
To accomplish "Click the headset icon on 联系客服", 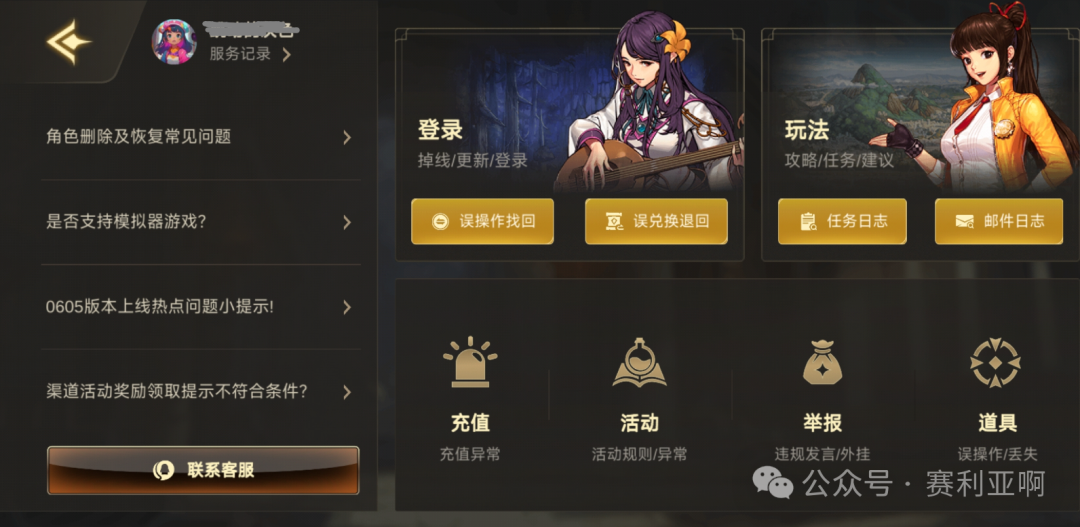I will [163, 471].
